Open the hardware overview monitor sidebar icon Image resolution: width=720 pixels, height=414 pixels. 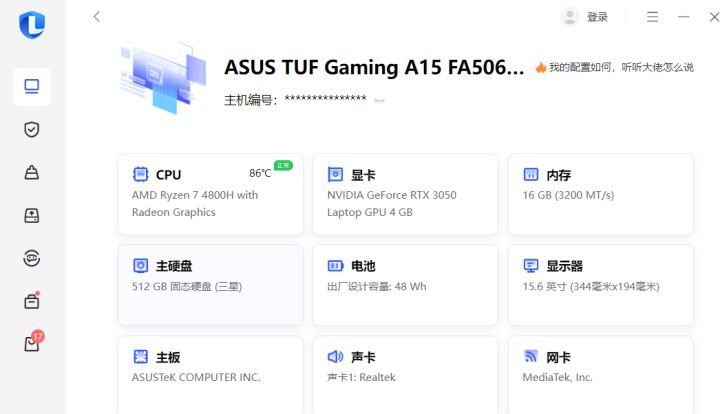32,86
